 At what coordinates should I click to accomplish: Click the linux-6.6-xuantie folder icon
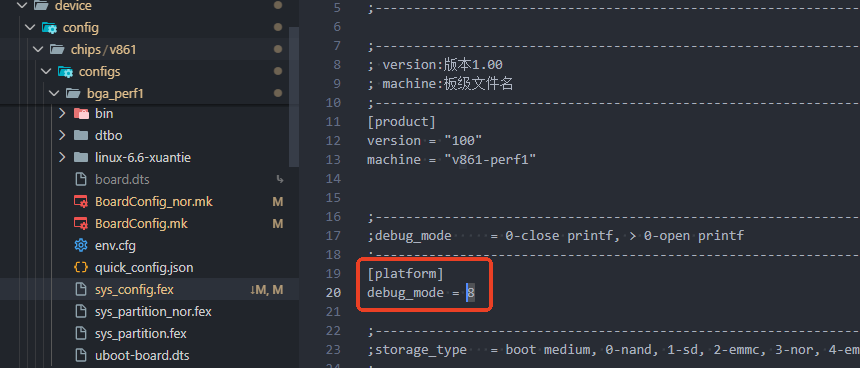81,158
